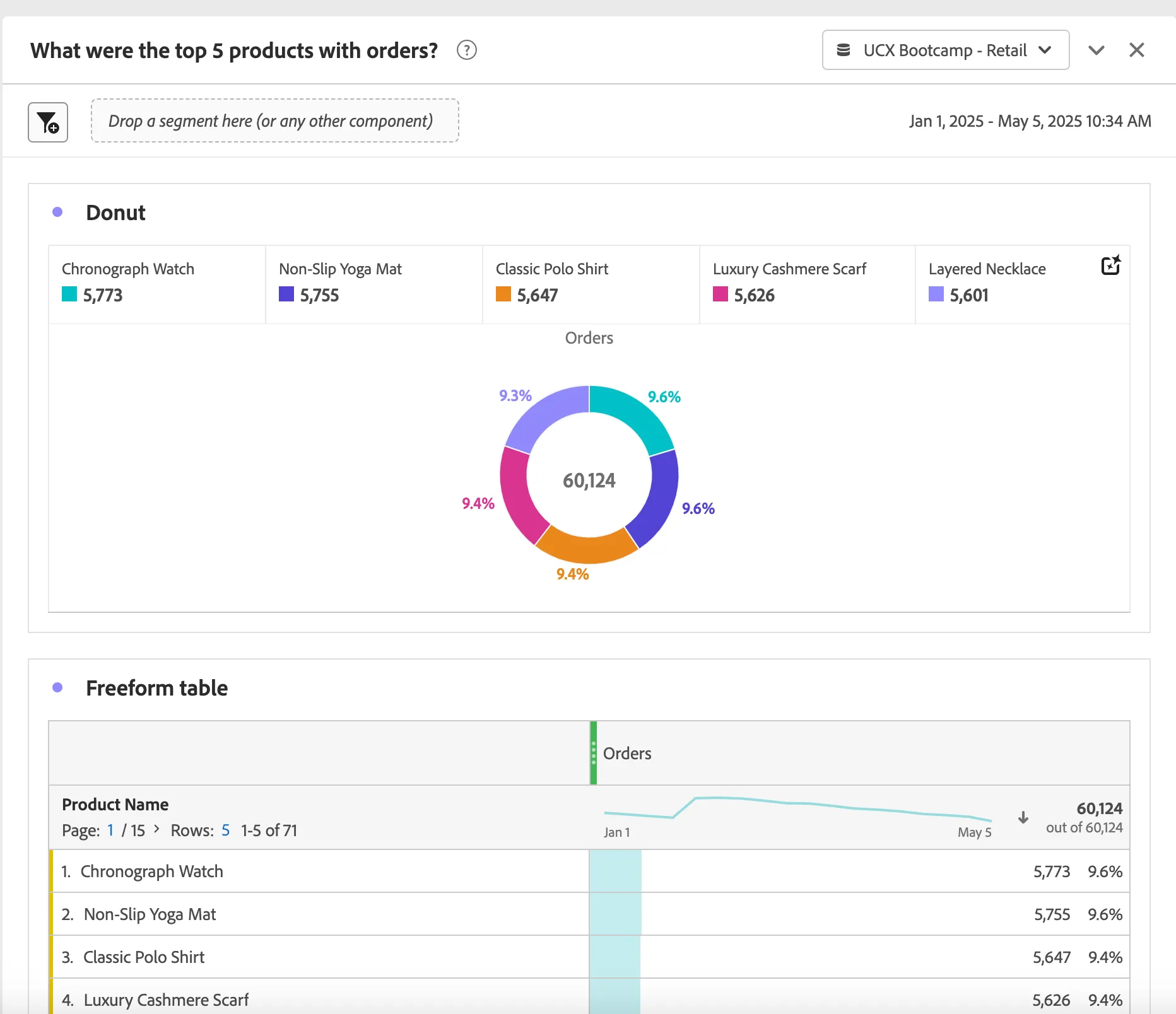Click the Non-Slip Yoga Mat legend swatch
This screenshot has height=1014, width=1176.
(286, 294)
